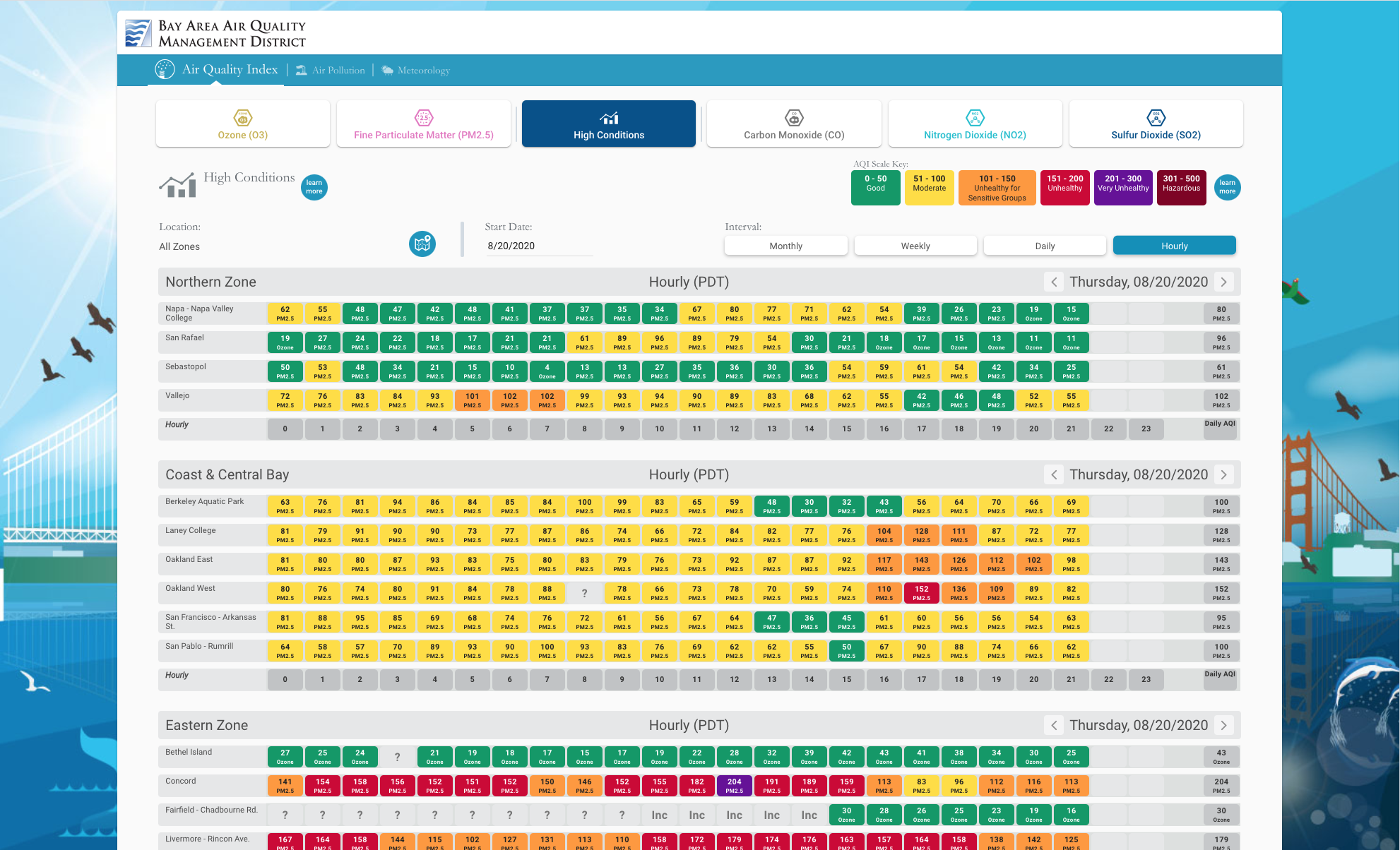This screenshot has width=1400, height=850.
Task: Click Concord's purple 204 PM2.5 hourly cell
Action: point(734,786)
